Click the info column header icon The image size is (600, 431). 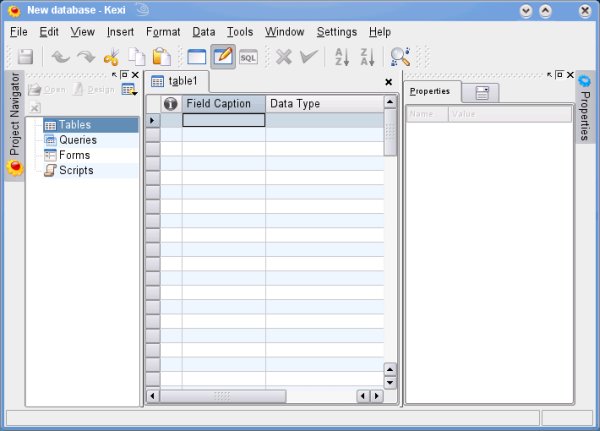pyautogui.click(x=171, y=104)
